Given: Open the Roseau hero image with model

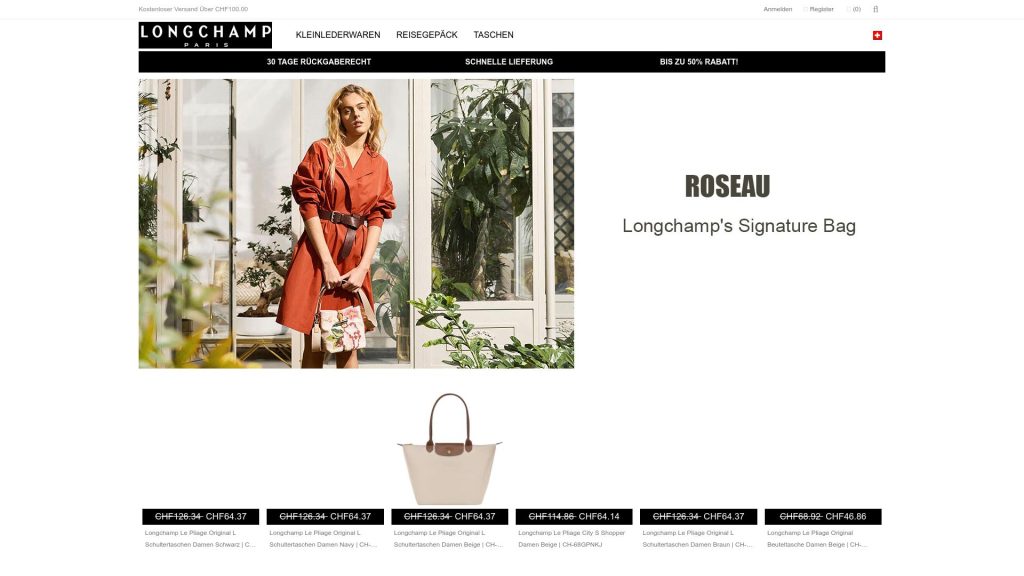Looking at the screenshot, I should point(356,224).
